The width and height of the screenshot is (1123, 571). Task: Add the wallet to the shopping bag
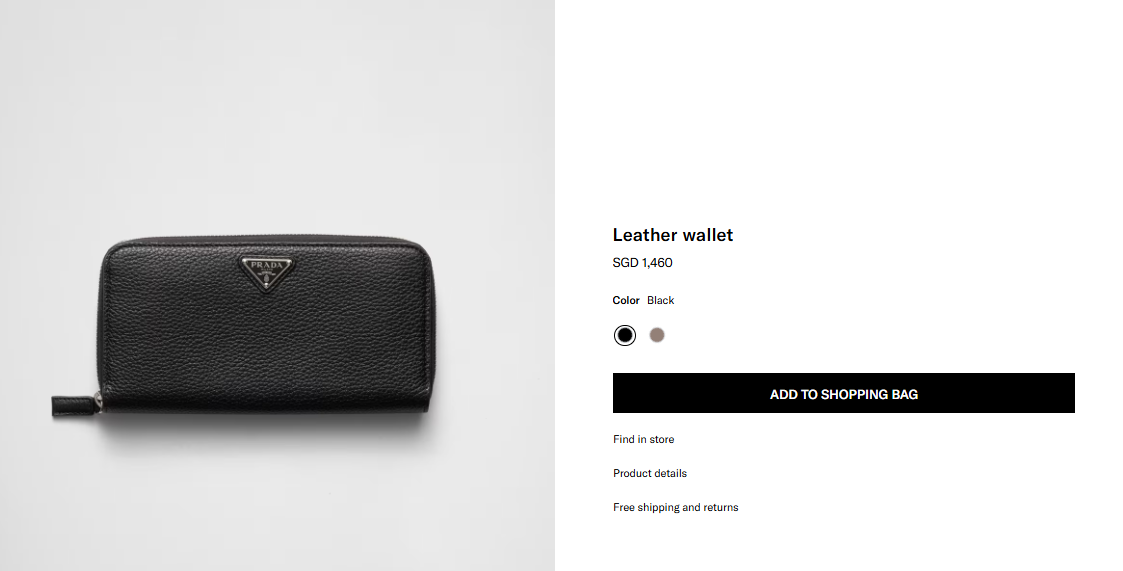click(x=844, y=393)
